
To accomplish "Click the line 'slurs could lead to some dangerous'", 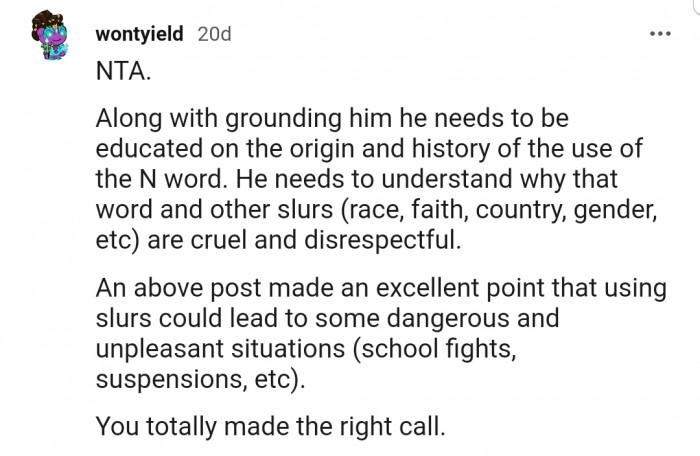I will click(327, 318).
